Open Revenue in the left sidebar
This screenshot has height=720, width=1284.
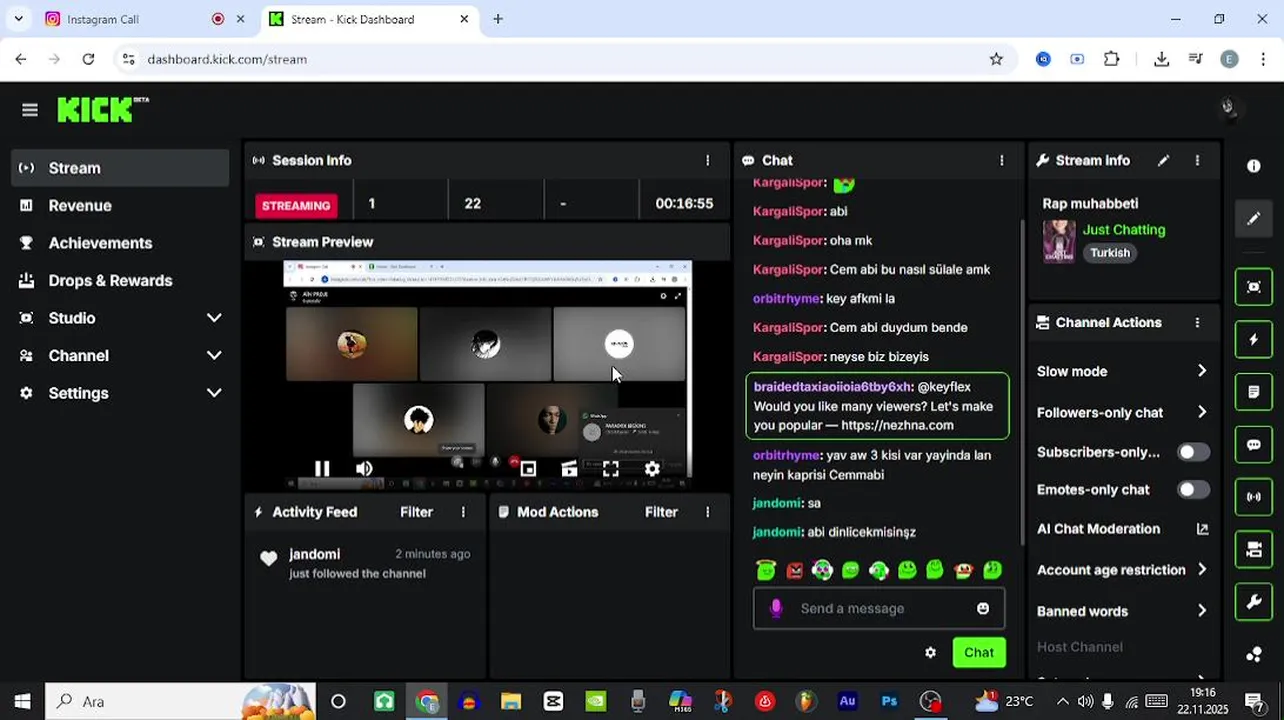(120, 206)
